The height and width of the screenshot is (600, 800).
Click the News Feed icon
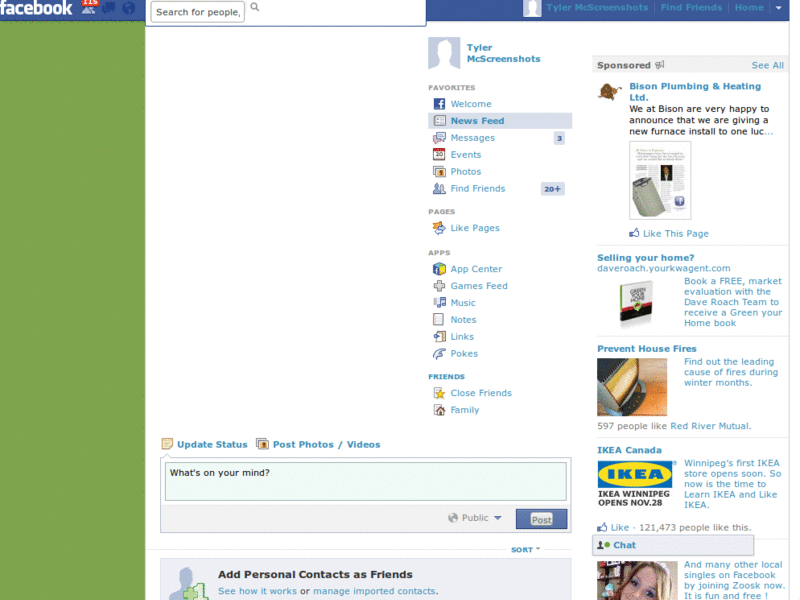coord(439,121)
